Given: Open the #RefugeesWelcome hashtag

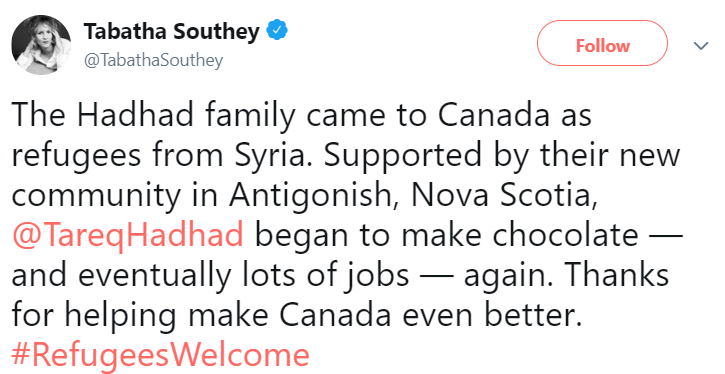Looking at the screenshot, I should coord(160,355).
